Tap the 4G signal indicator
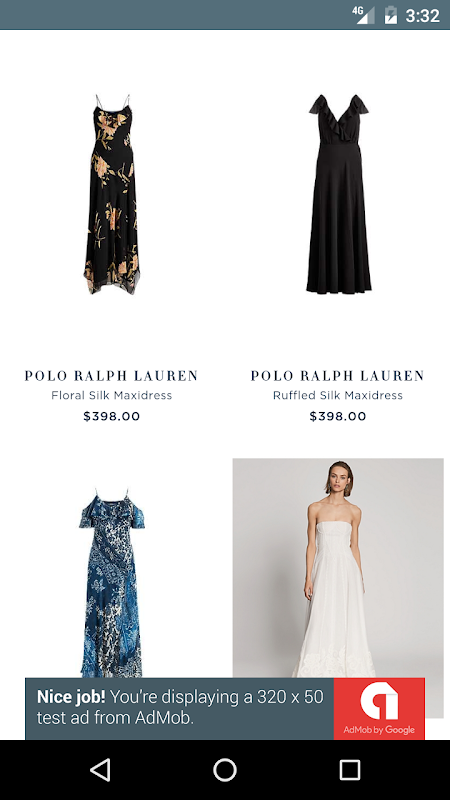 [363, 14]
